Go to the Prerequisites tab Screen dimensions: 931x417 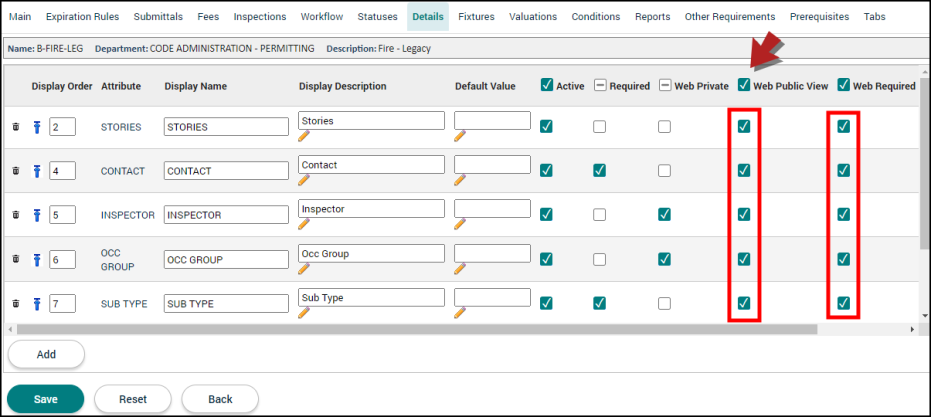point(819,17)
